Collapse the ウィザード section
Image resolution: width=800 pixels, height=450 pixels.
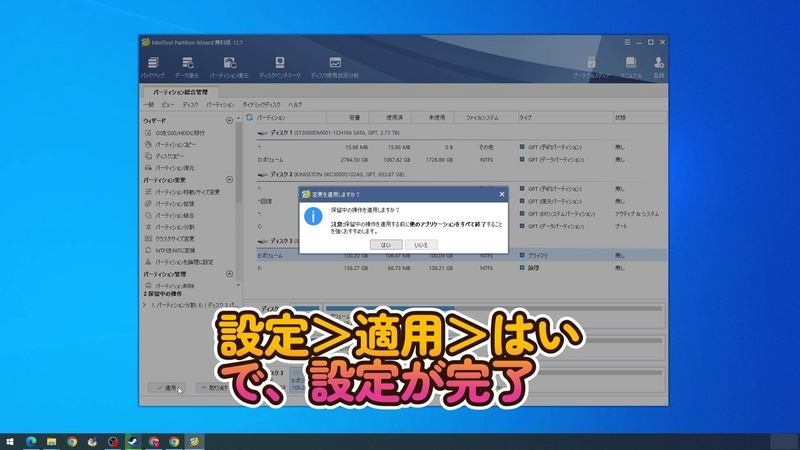pos(229,120)
